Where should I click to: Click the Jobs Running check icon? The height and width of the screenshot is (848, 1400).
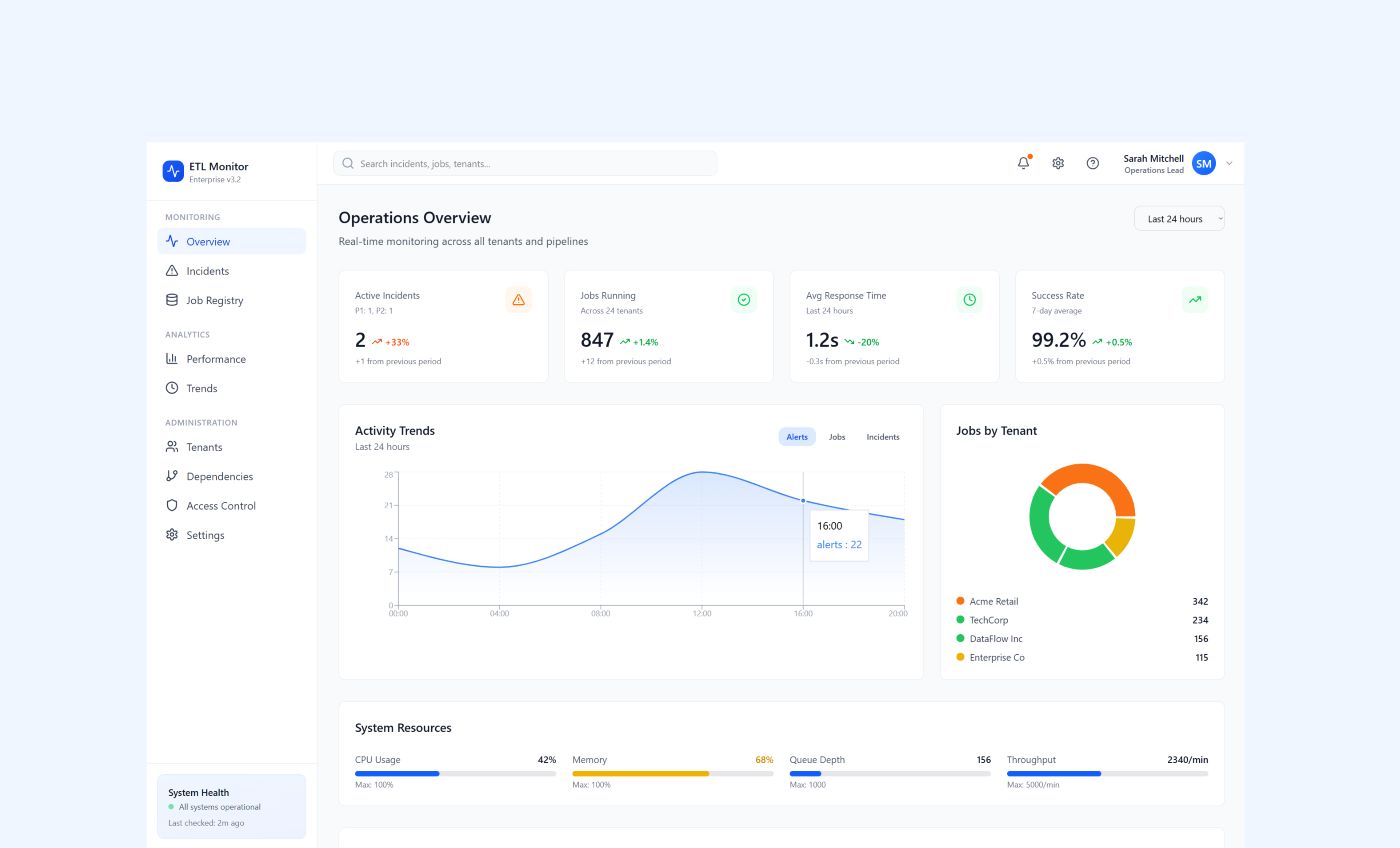click(x=744, y=299)
